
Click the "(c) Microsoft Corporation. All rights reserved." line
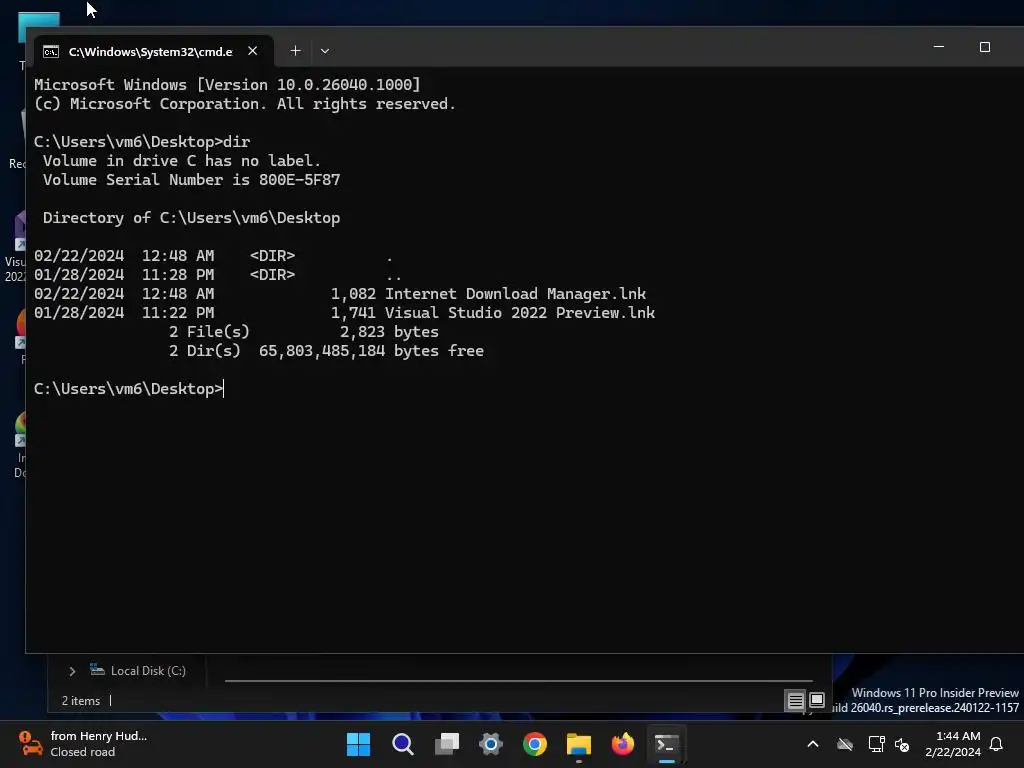pos(245,104)
